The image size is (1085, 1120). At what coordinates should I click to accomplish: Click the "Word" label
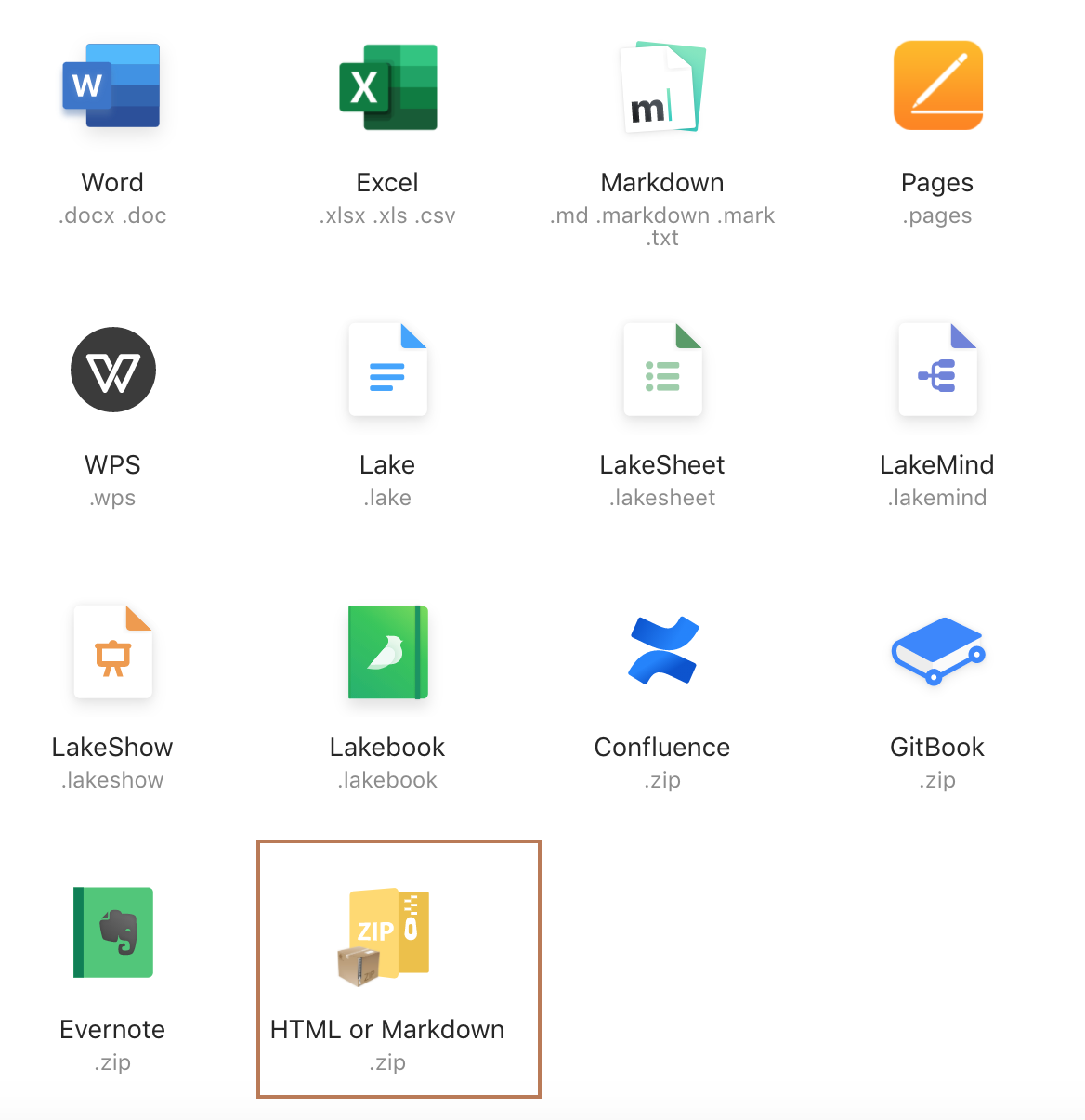112,182
